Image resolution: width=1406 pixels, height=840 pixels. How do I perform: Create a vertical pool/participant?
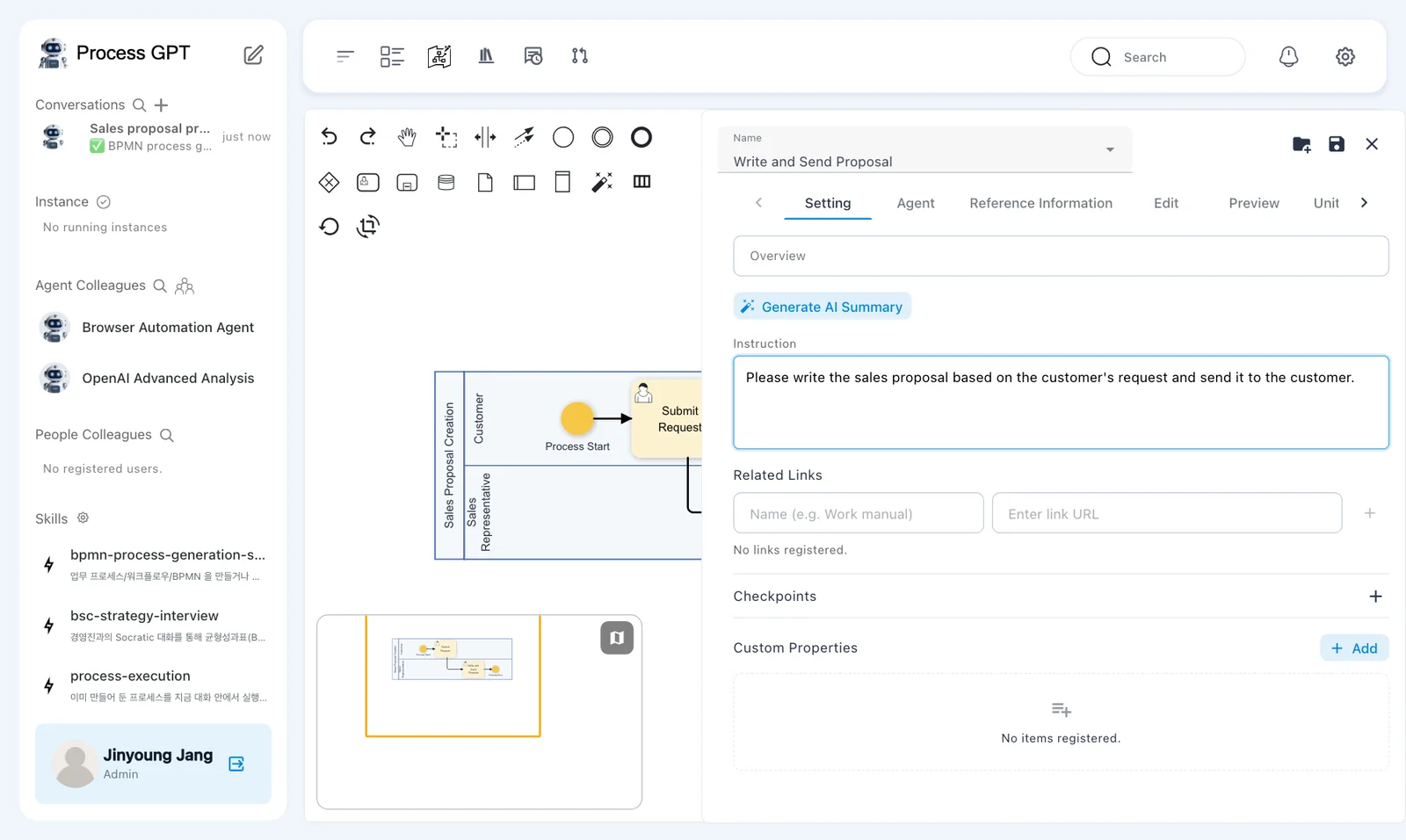pyautogui.click(x=563, y=182)
